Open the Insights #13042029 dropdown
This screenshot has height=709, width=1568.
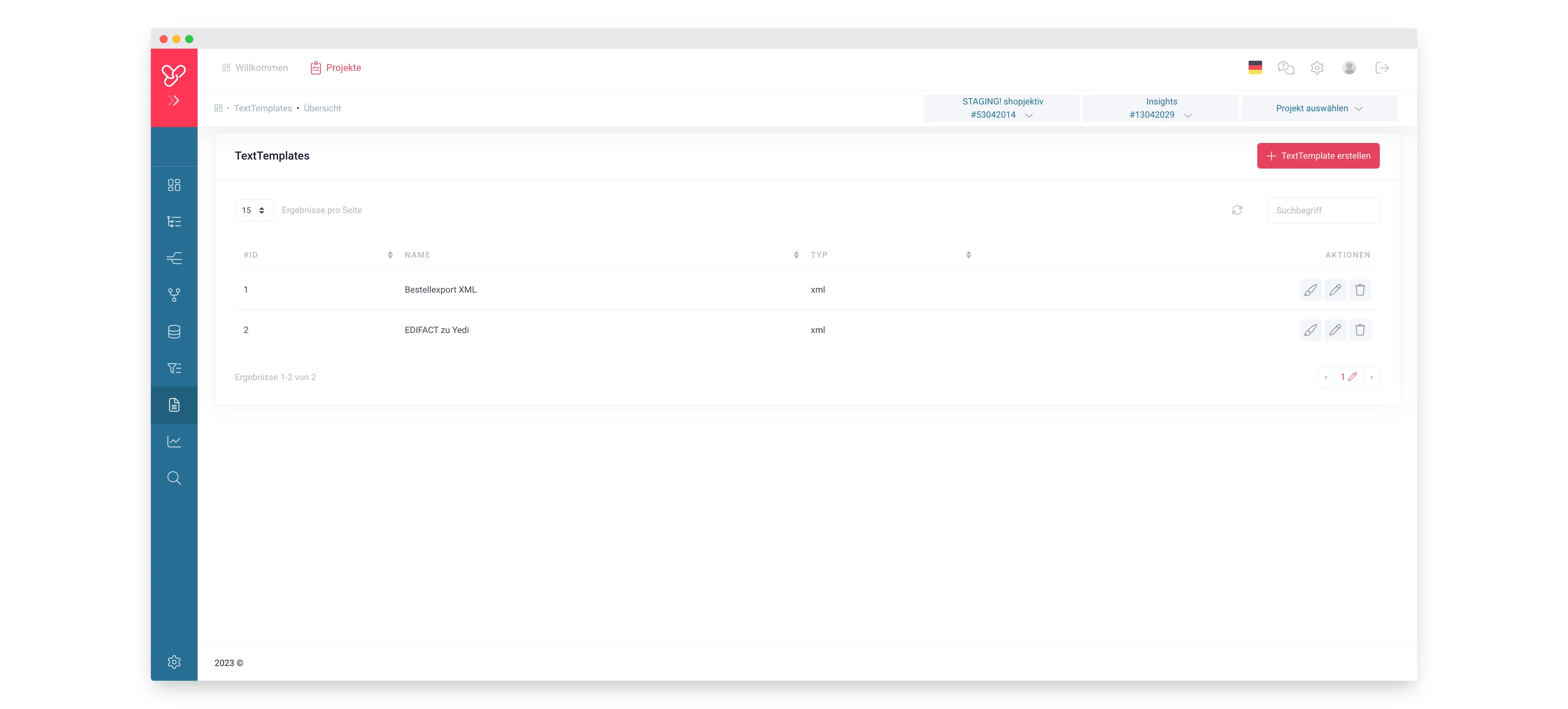coord(1160,108)
